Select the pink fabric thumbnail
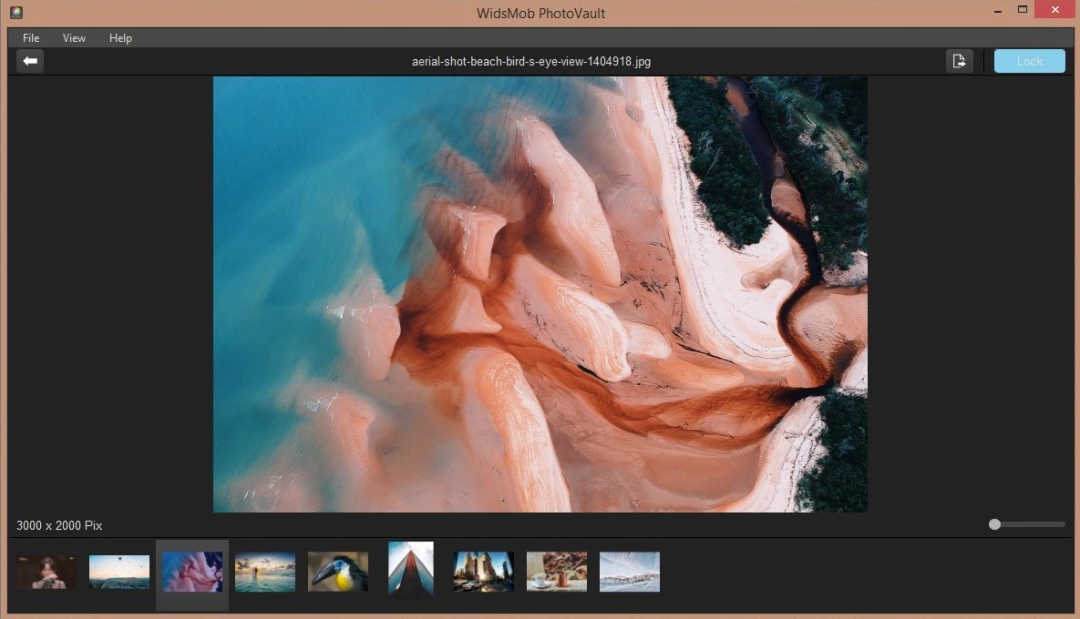This screenshot has height=619, width=1080. pos(191,571)
